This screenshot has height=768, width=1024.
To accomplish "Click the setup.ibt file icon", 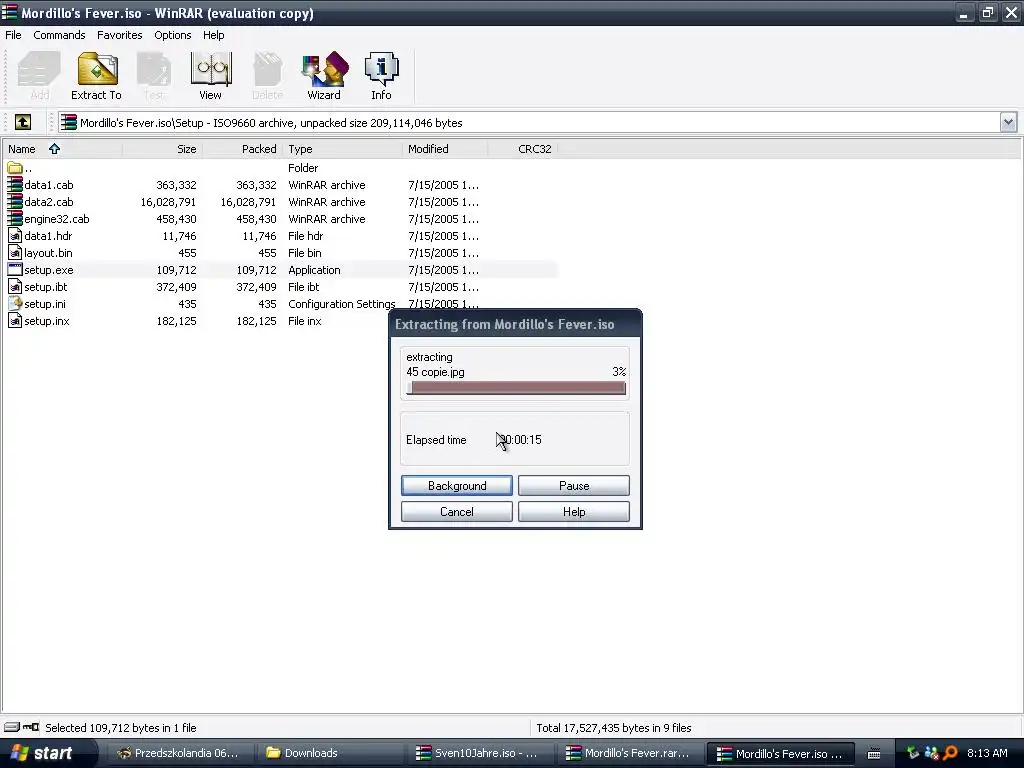I will click(15, 287).
